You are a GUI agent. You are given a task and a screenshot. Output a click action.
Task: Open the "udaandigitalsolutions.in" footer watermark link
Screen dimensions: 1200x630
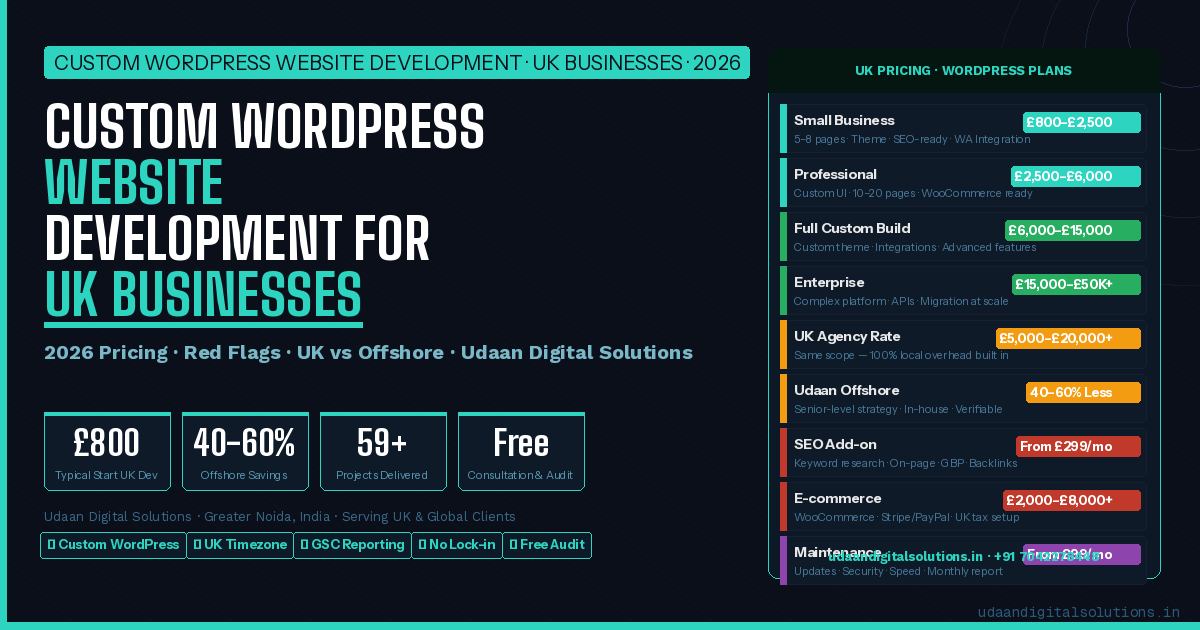(1079, 612)
